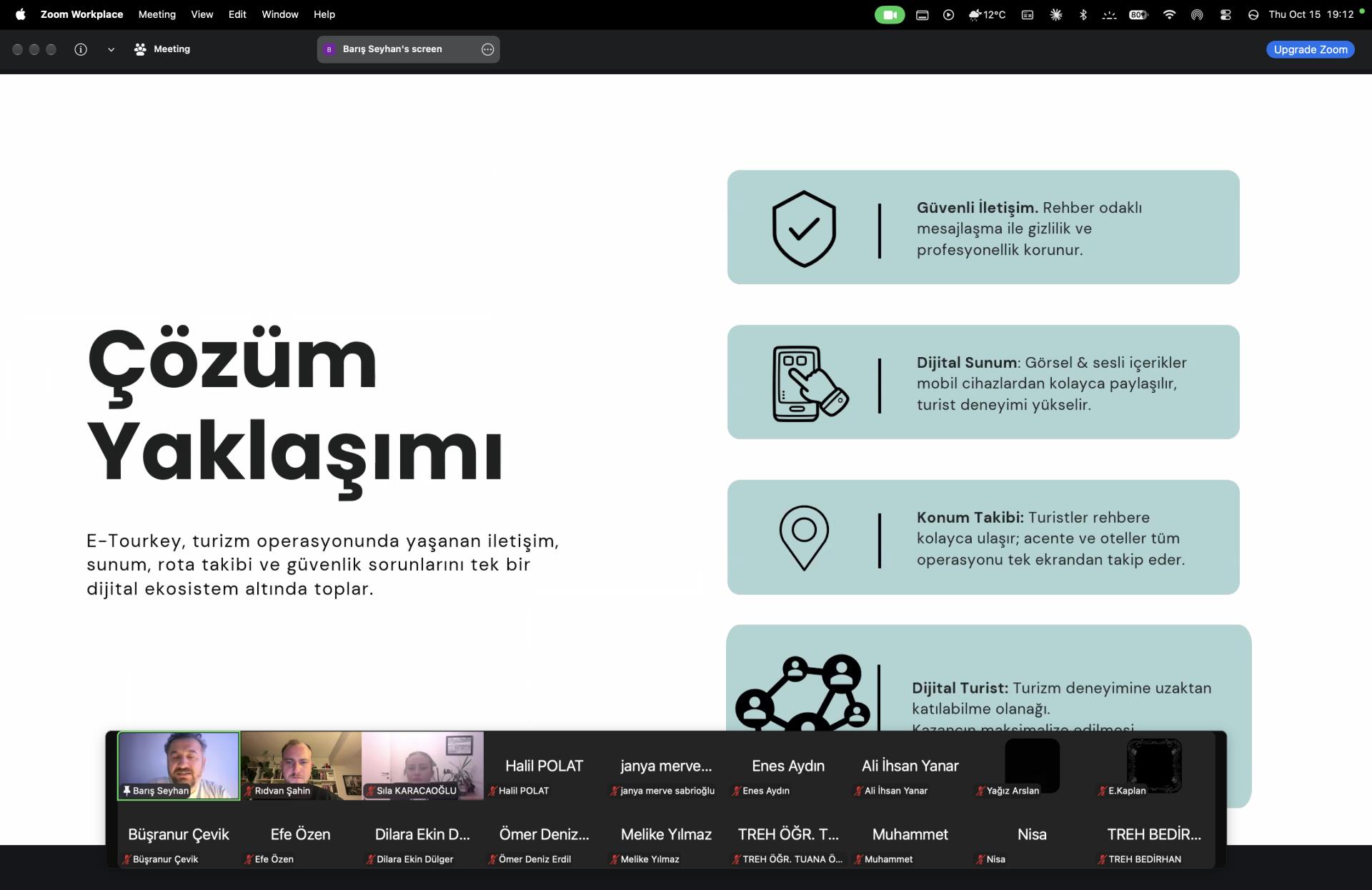Image resolution: width=1372 pixels, height=890 pixels.
Task: Click the green camera status icon in menu bar
Action: (890, 14)
